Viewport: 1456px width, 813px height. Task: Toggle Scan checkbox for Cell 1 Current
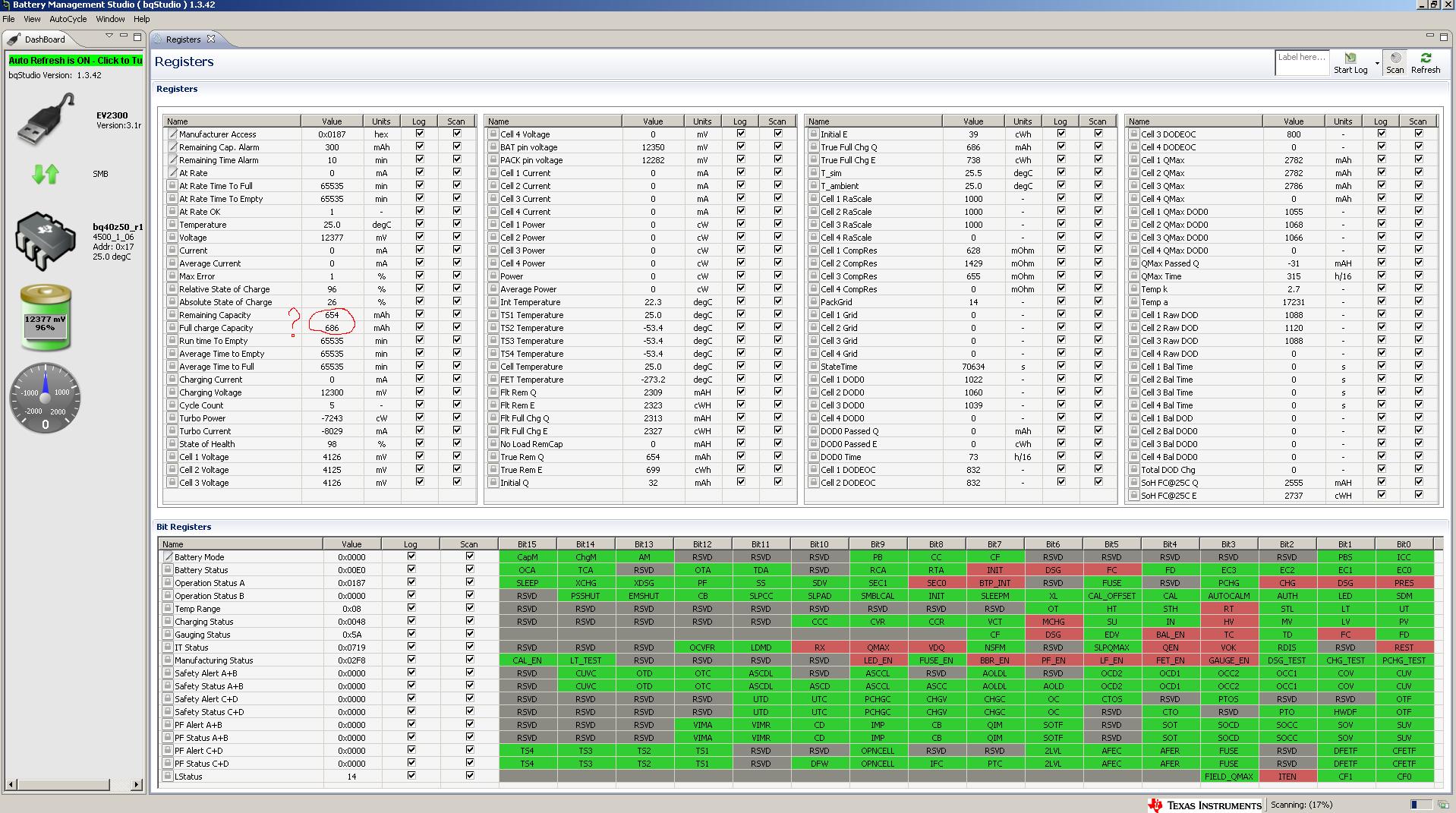(x=777, y=172)
